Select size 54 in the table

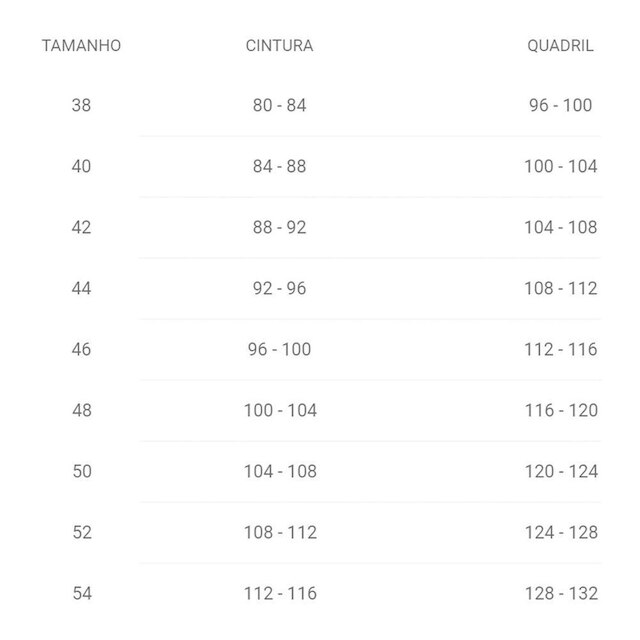point(82,593)
